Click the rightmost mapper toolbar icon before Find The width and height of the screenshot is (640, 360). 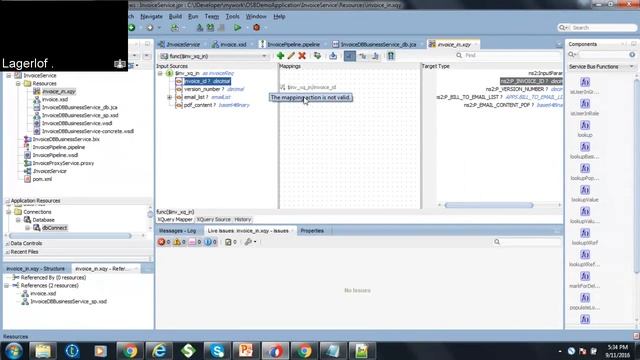tap(391, 56)
